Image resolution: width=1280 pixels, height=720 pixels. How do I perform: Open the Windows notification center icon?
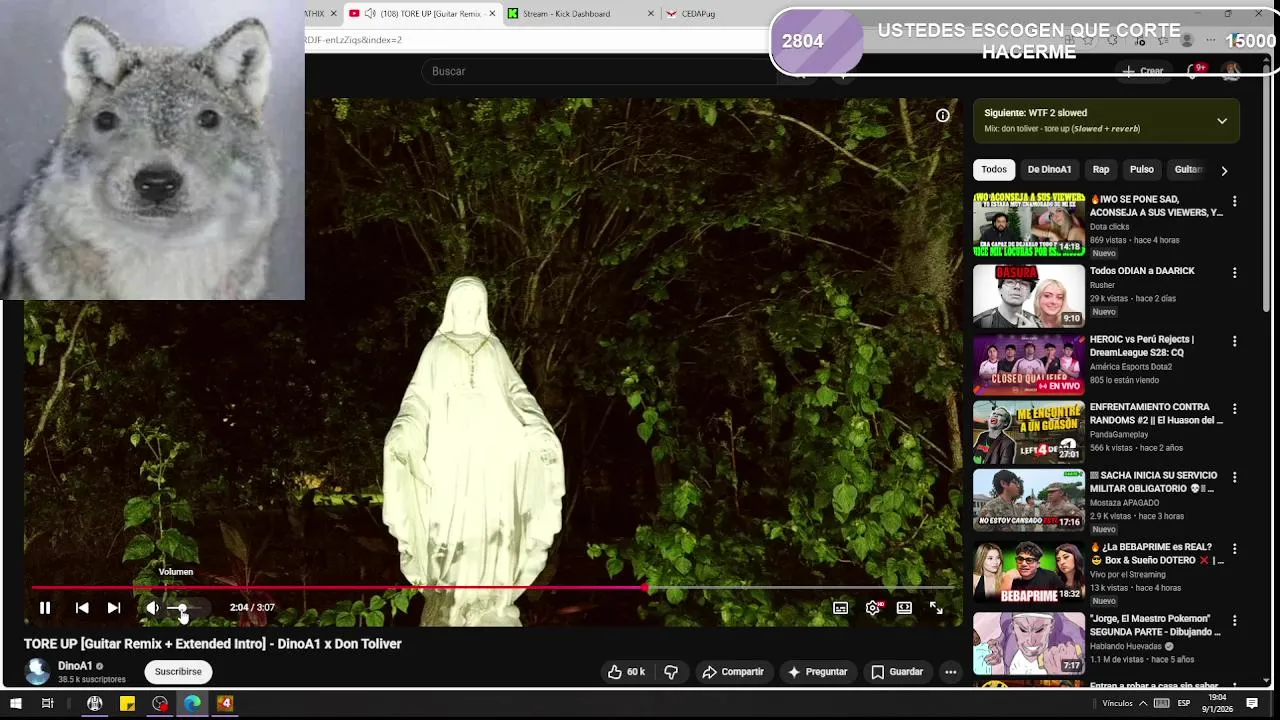pyautogui.click(x=1252, y=704)
